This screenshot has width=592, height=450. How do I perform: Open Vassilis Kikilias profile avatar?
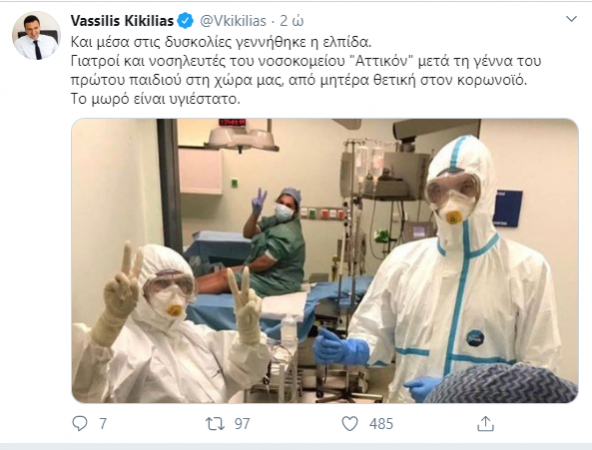[x=36, y=36]
